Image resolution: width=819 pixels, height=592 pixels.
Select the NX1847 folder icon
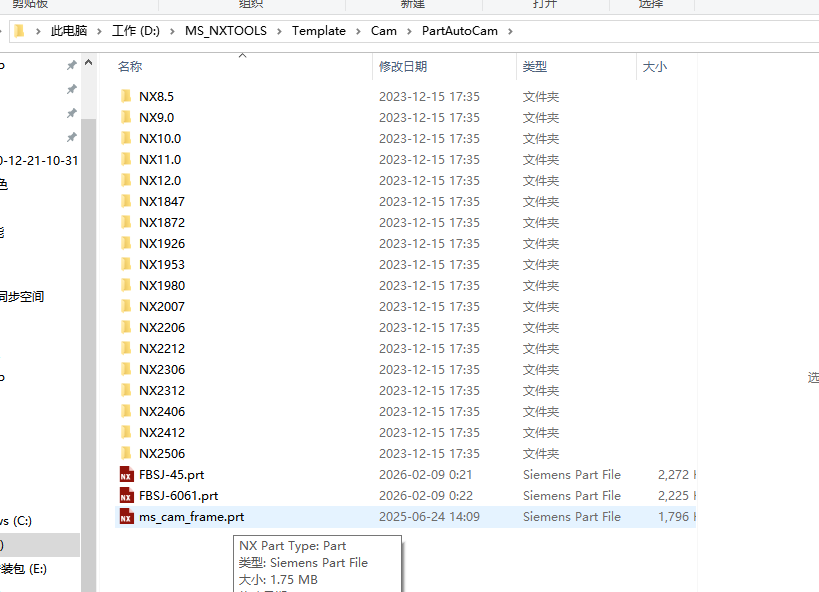point(126,201)
